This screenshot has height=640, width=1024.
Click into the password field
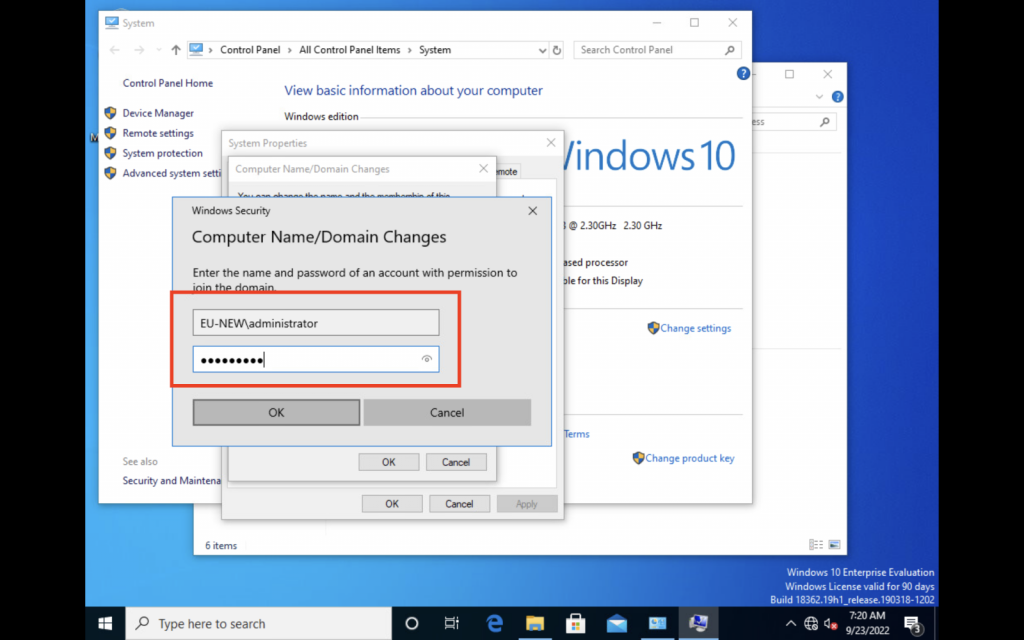click(305, 360)
